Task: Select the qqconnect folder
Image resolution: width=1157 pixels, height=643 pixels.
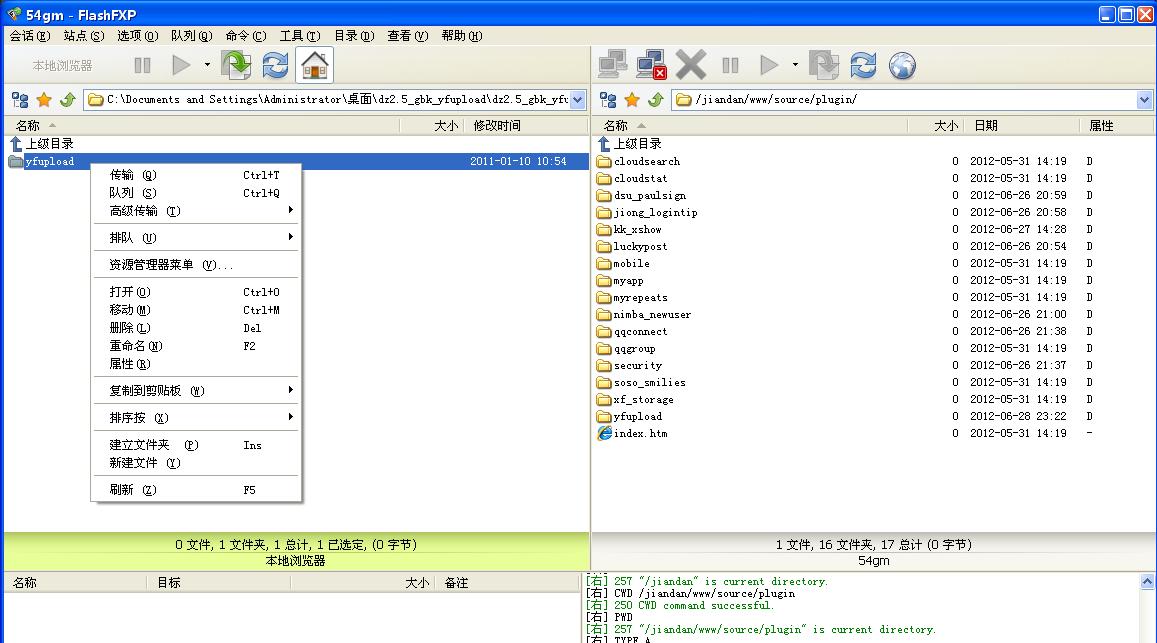Action: pos(632,331)
